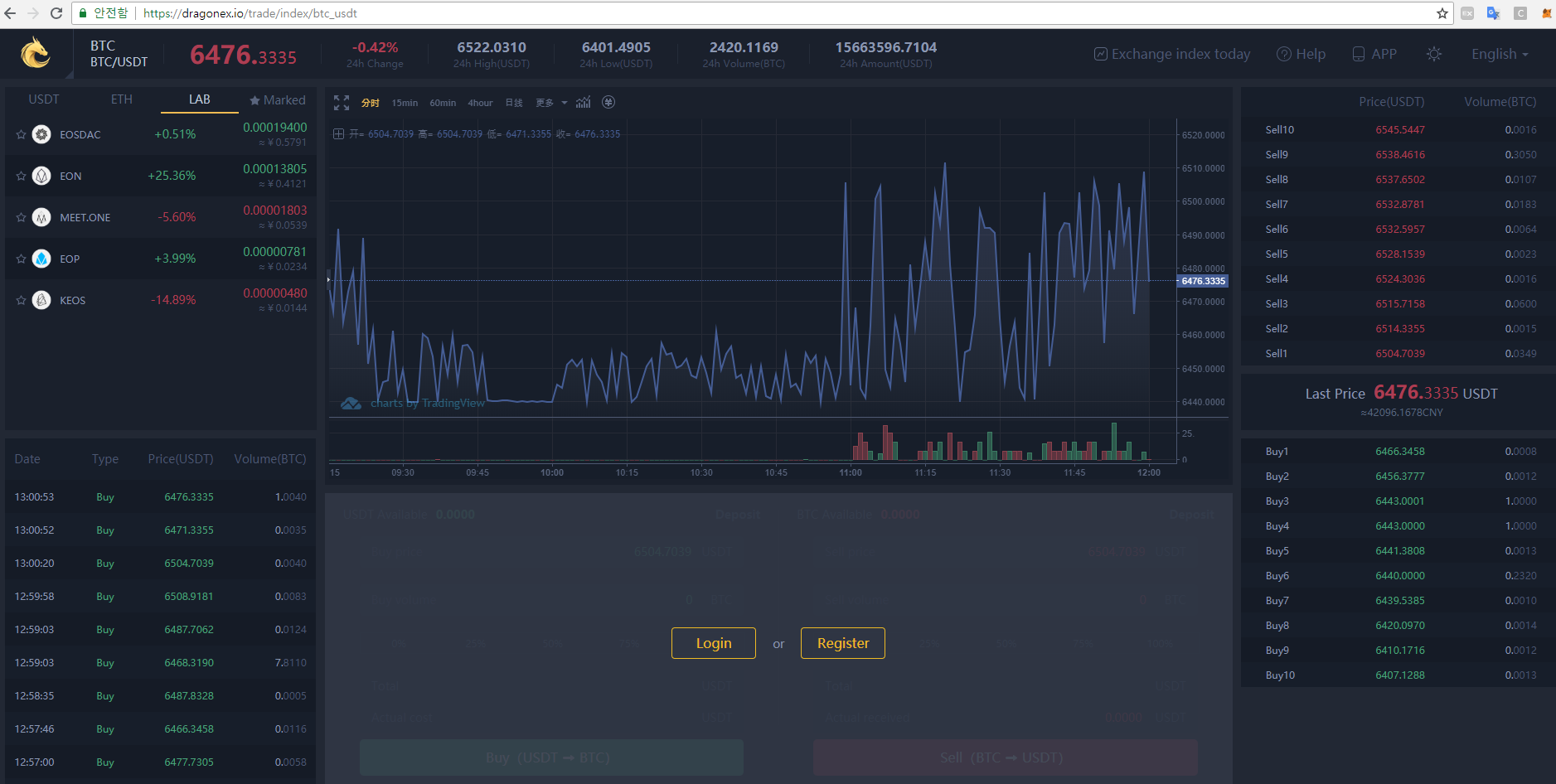Select the 60min chart interval

pyautogui.click(x=443, y=103)
